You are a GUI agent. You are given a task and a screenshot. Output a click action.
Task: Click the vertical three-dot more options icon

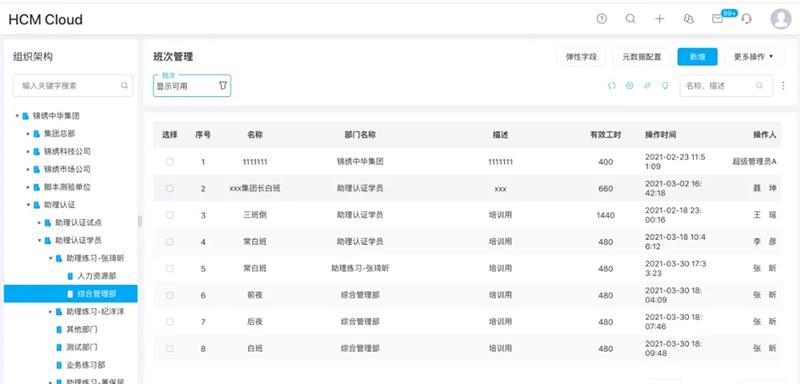point(783,86)
